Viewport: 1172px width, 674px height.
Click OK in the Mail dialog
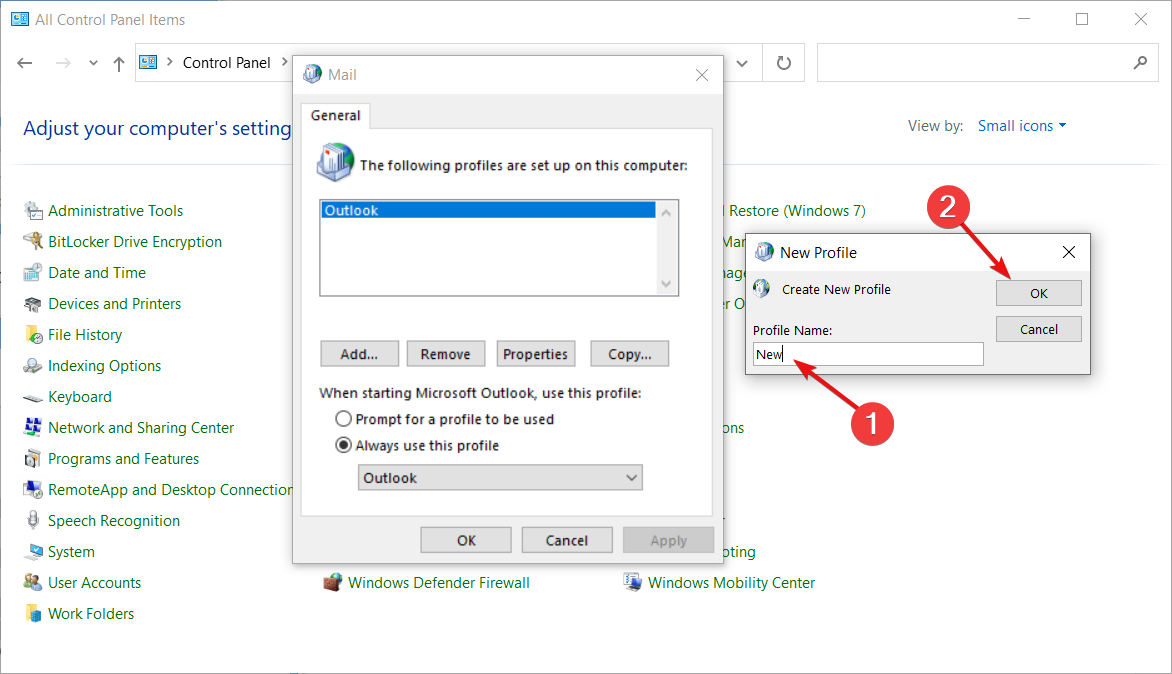466,540
